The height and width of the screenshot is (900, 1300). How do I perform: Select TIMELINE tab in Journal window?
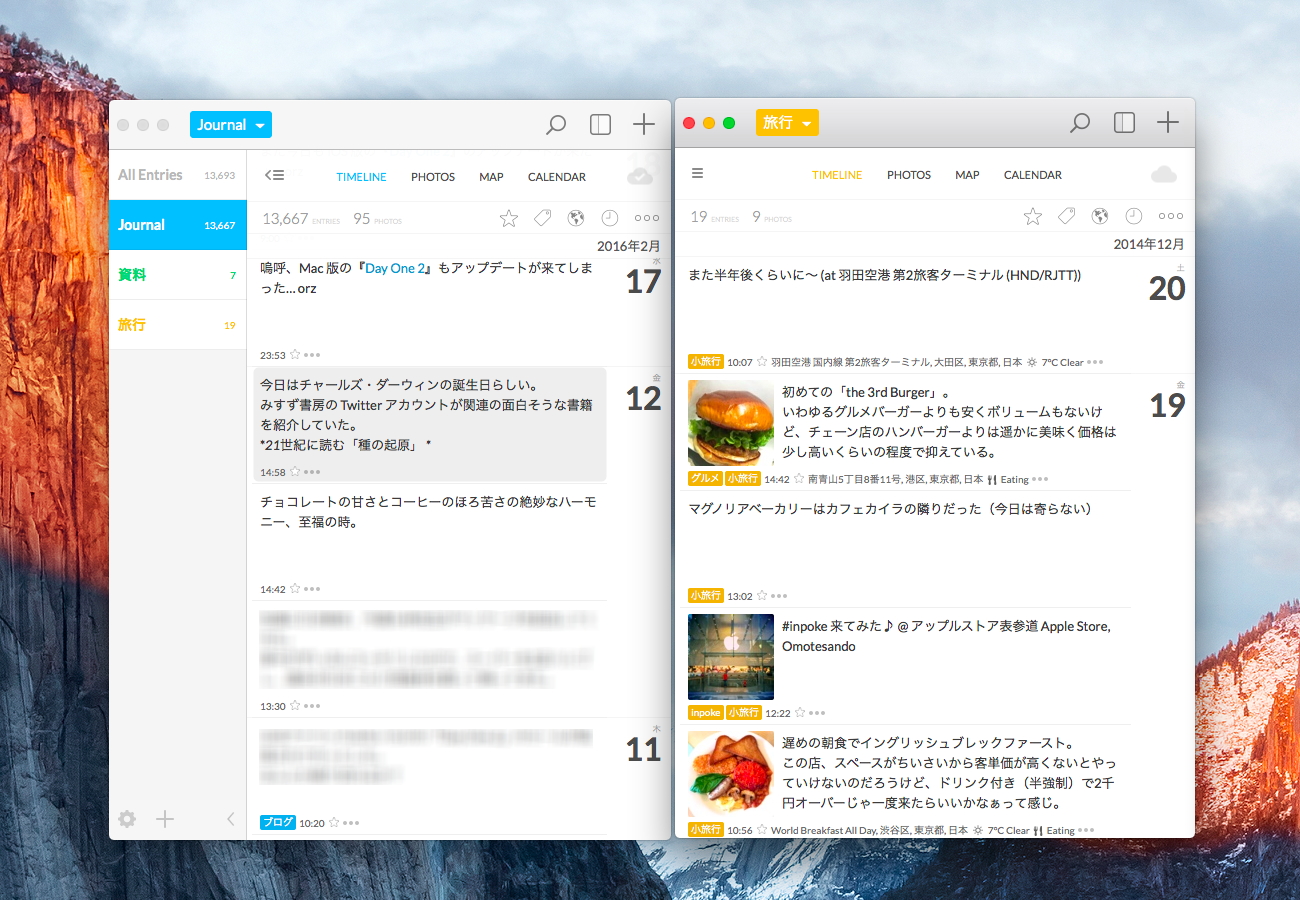[x=361, y=177]
